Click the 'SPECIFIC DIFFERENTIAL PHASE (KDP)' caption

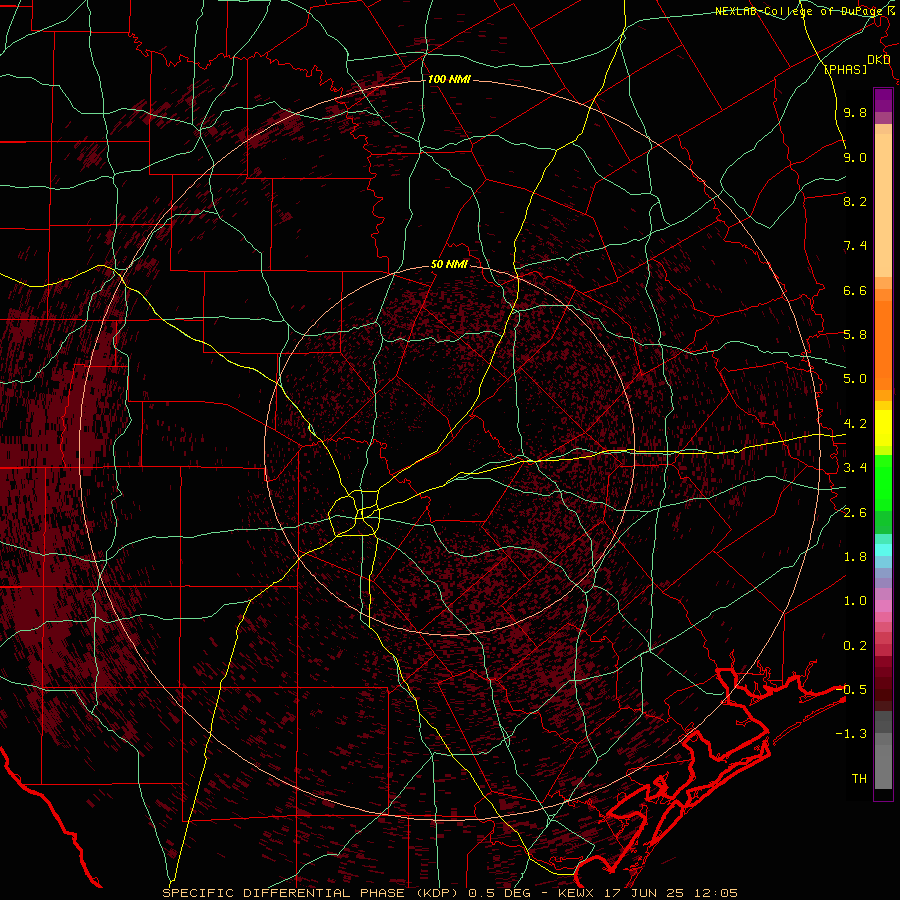[x=313, y=893]
